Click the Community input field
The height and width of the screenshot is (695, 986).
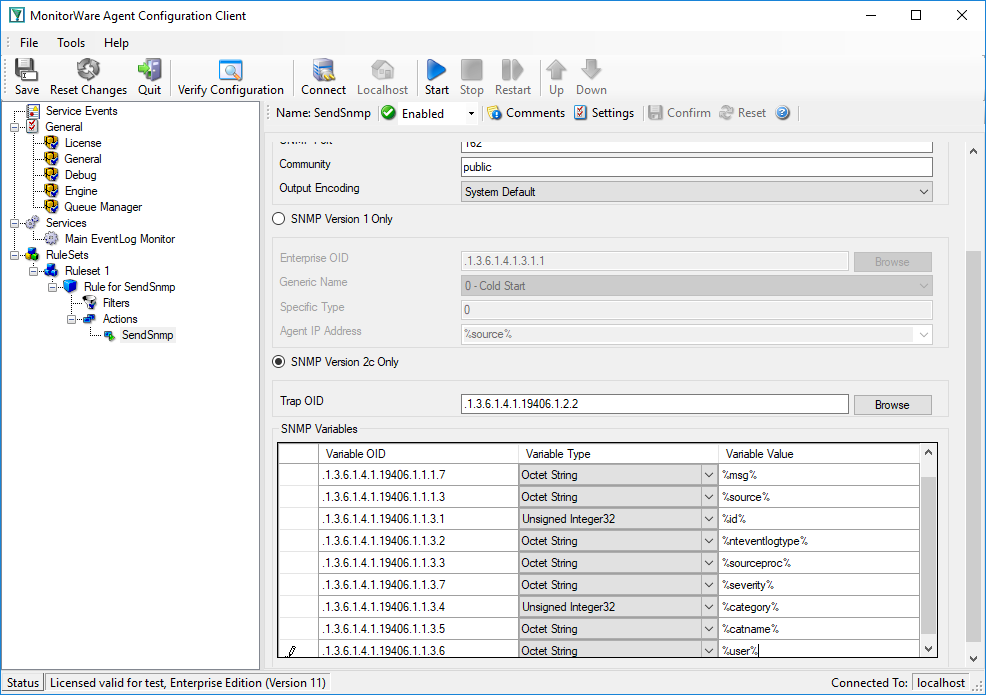[x=697, y=167]
